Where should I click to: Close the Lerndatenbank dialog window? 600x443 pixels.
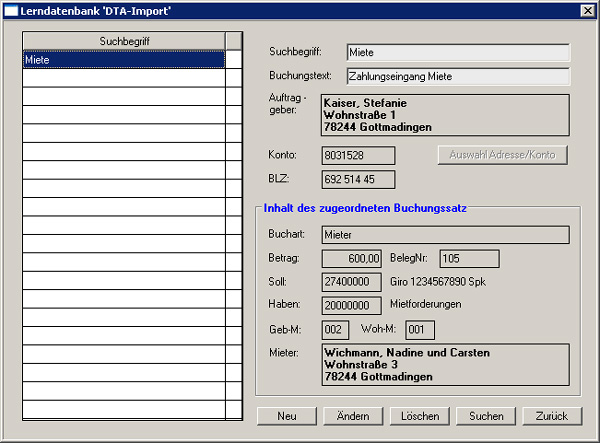coord(587,10)
